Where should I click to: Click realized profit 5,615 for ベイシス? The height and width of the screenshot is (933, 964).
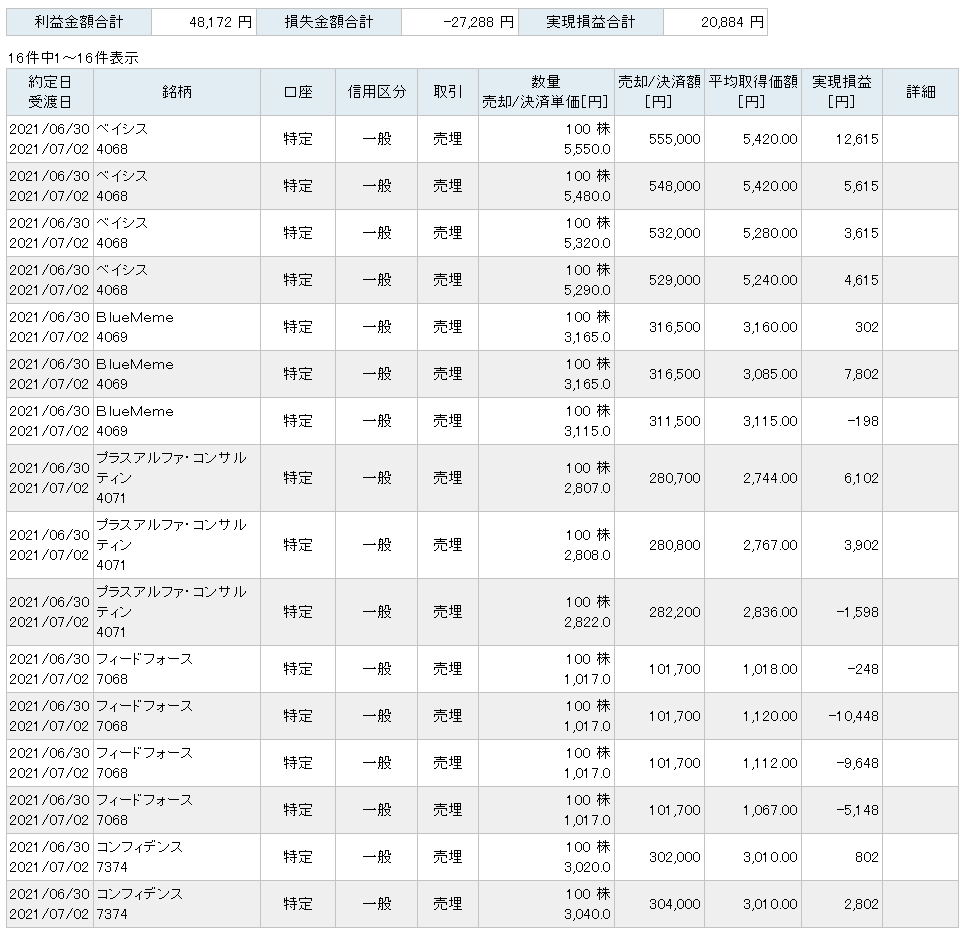point(861,186)
